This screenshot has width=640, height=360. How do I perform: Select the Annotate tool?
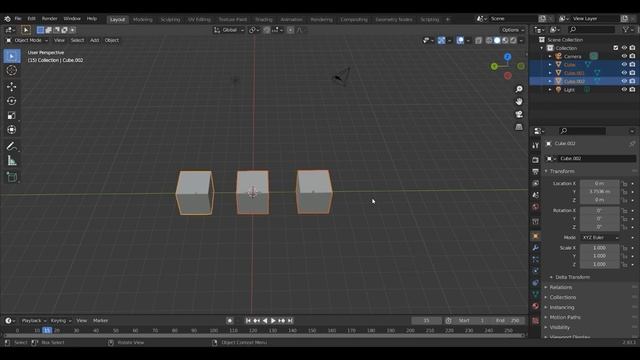[12, 146]
